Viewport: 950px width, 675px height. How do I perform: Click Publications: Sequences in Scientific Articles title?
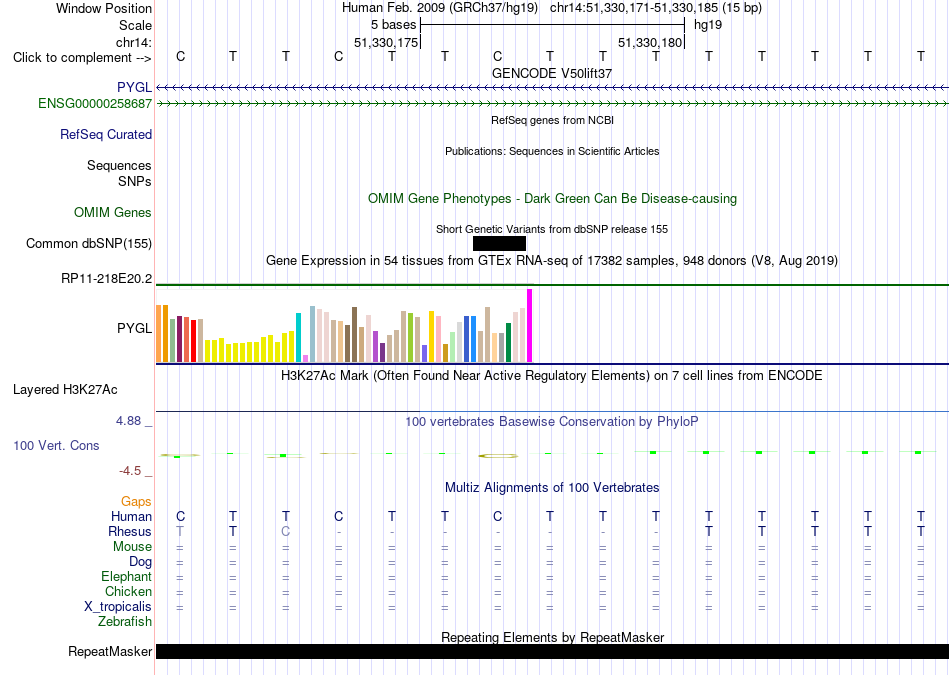[552, 151]
